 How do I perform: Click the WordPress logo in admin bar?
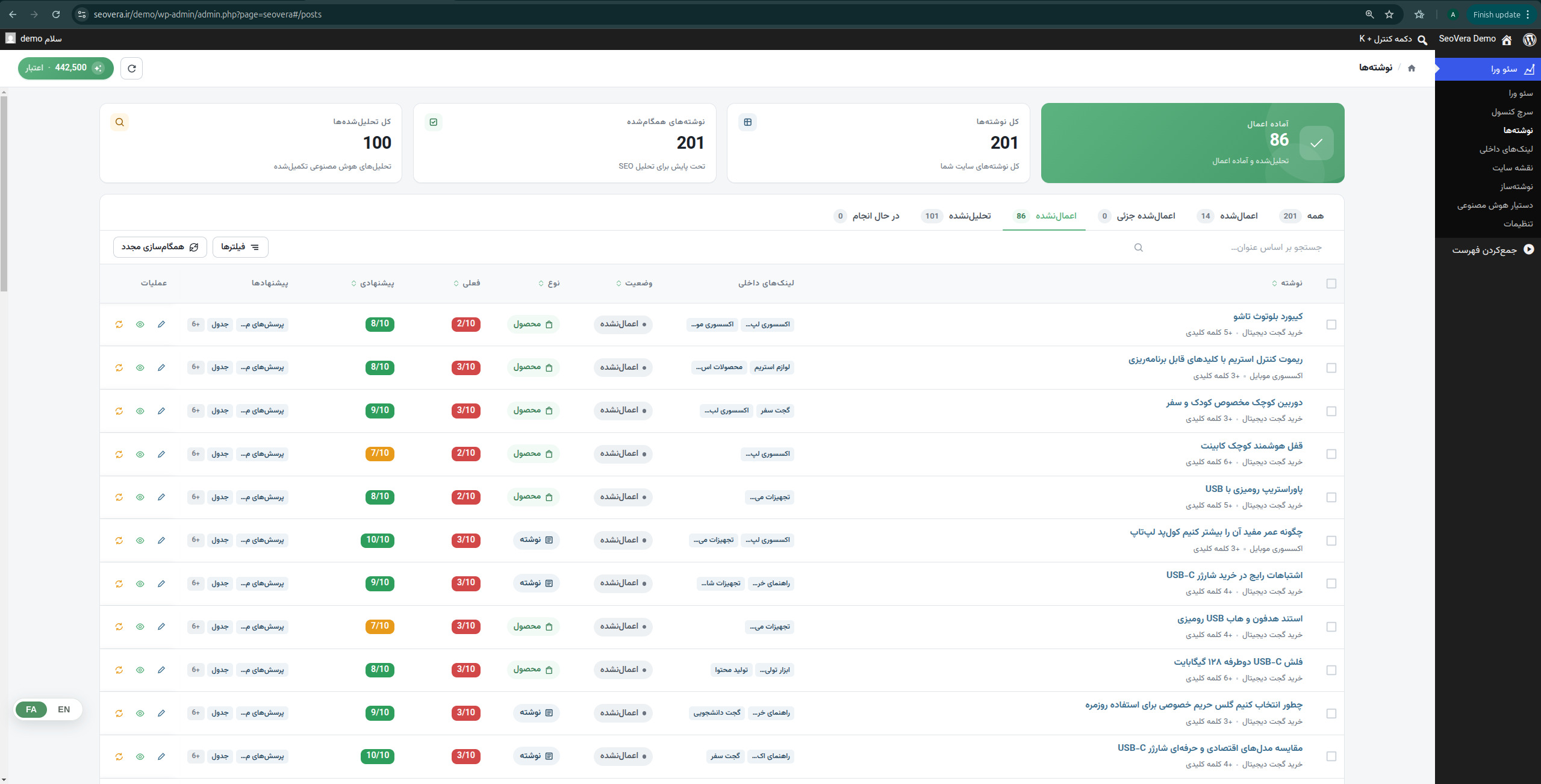[1529, 39]
